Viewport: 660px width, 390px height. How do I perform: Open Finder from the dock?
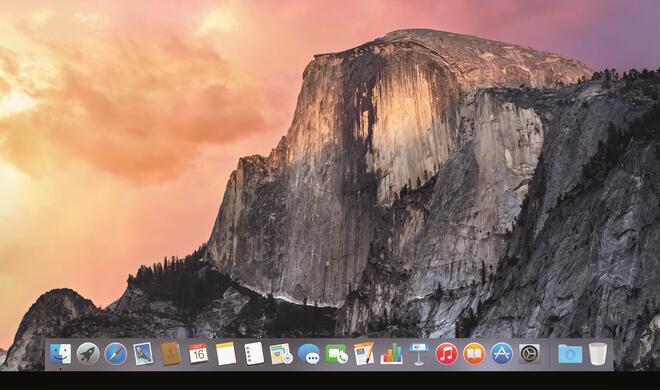[61, 354]
